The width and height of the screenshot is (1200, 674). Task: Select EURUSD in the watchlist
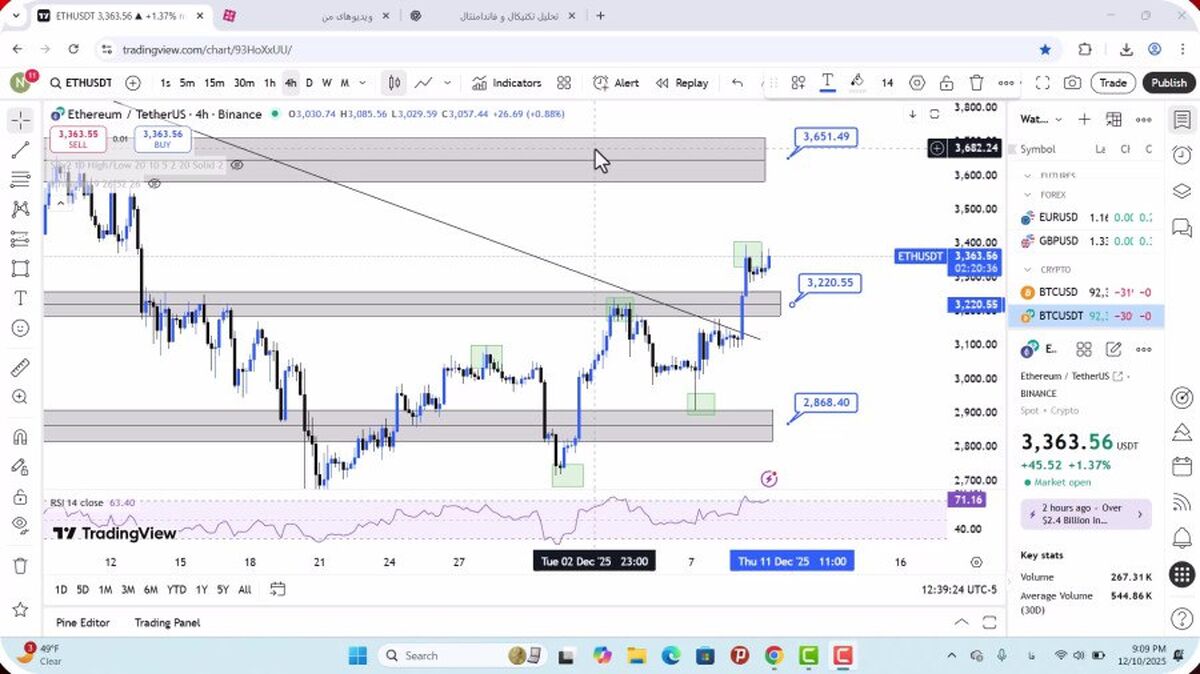(x=1086, y=217)
